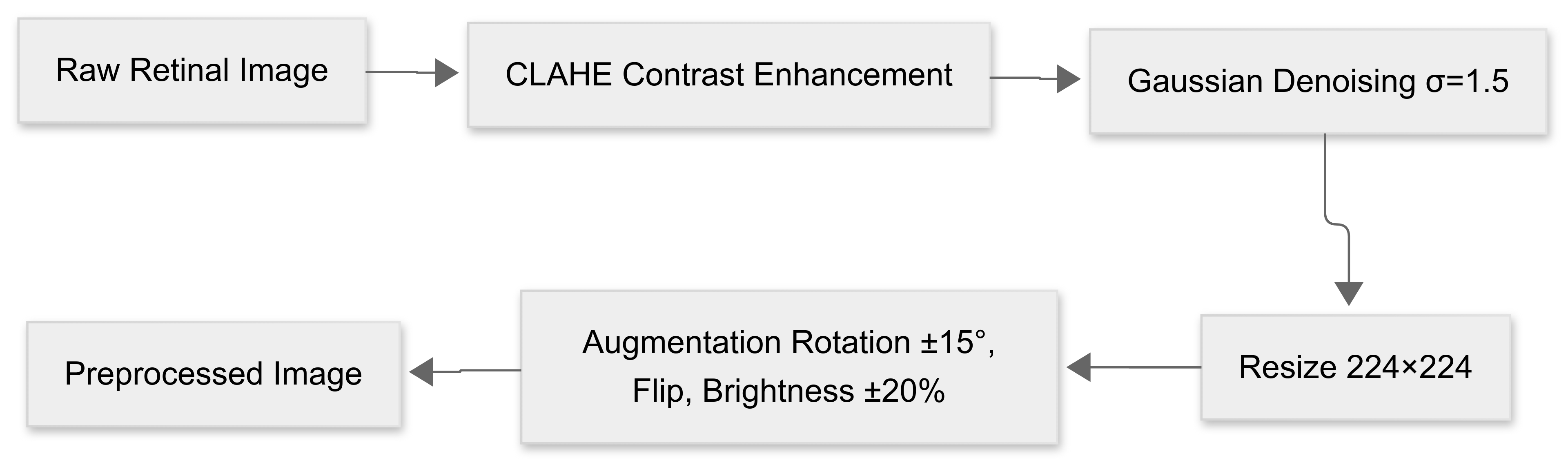Click arrowhead pointing into CLAHE Contrast Enhancement
Screen dimensions: 1568x463
tap(446, 72)
